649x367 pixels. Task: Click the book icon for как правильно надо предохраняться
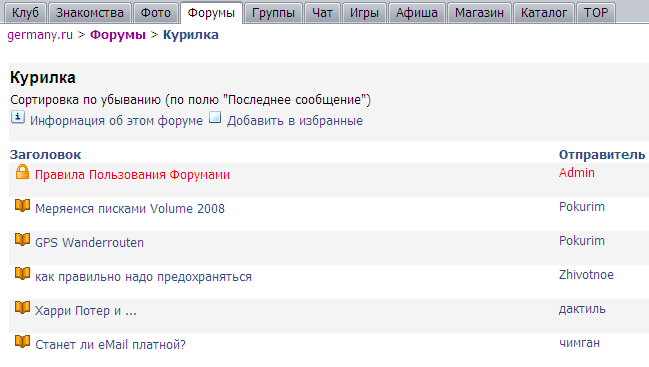pos(22,273)
